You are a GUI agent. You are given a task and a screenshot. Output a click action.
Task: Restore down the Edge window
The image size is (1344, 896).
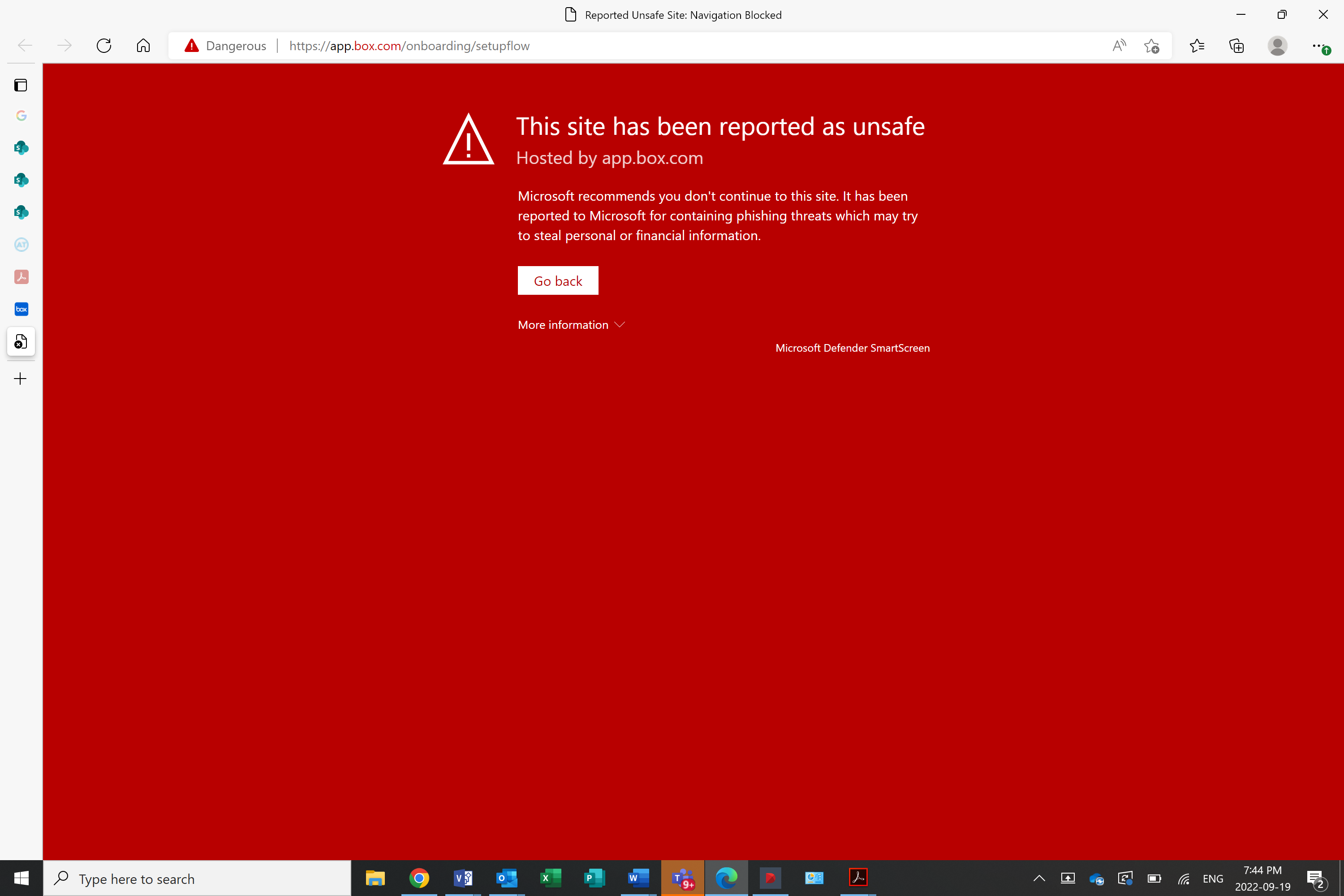pos(1282,15)
